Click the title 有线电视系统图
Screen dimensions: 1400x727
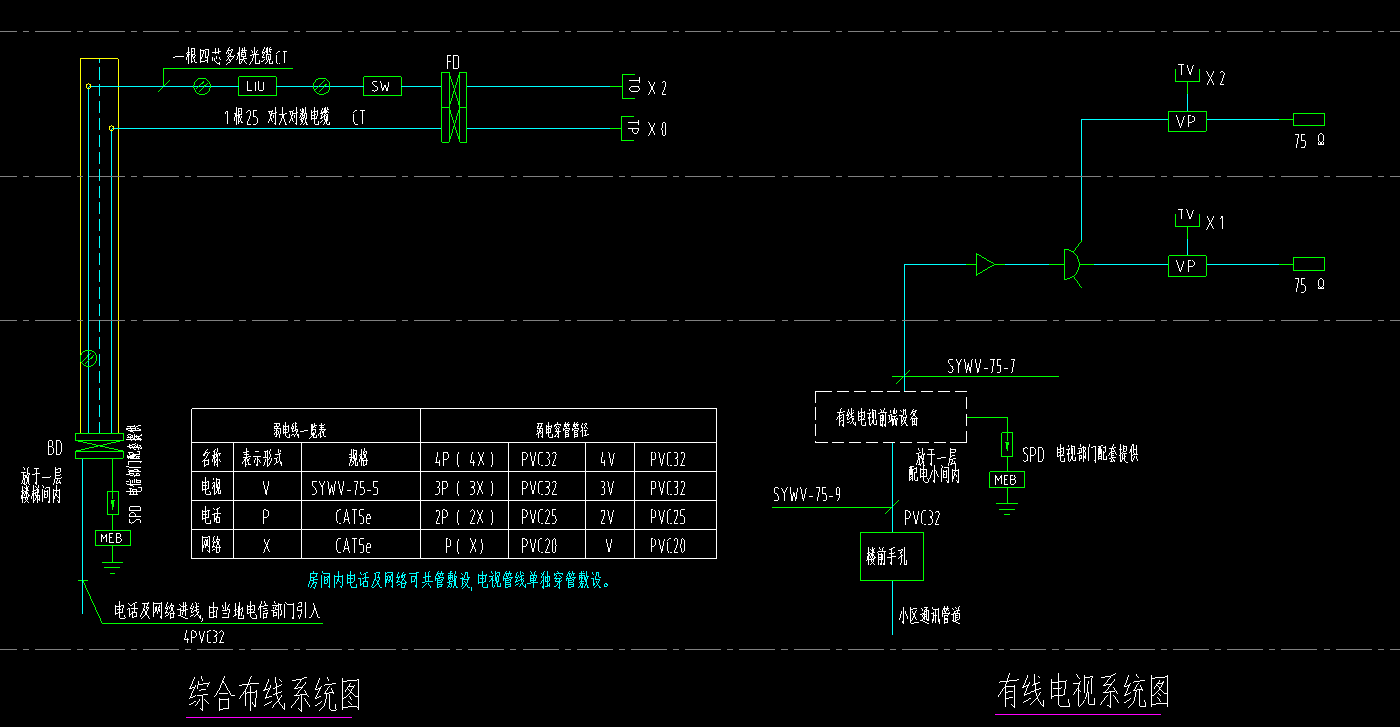pyautogui.click(x=1083, y=690)
